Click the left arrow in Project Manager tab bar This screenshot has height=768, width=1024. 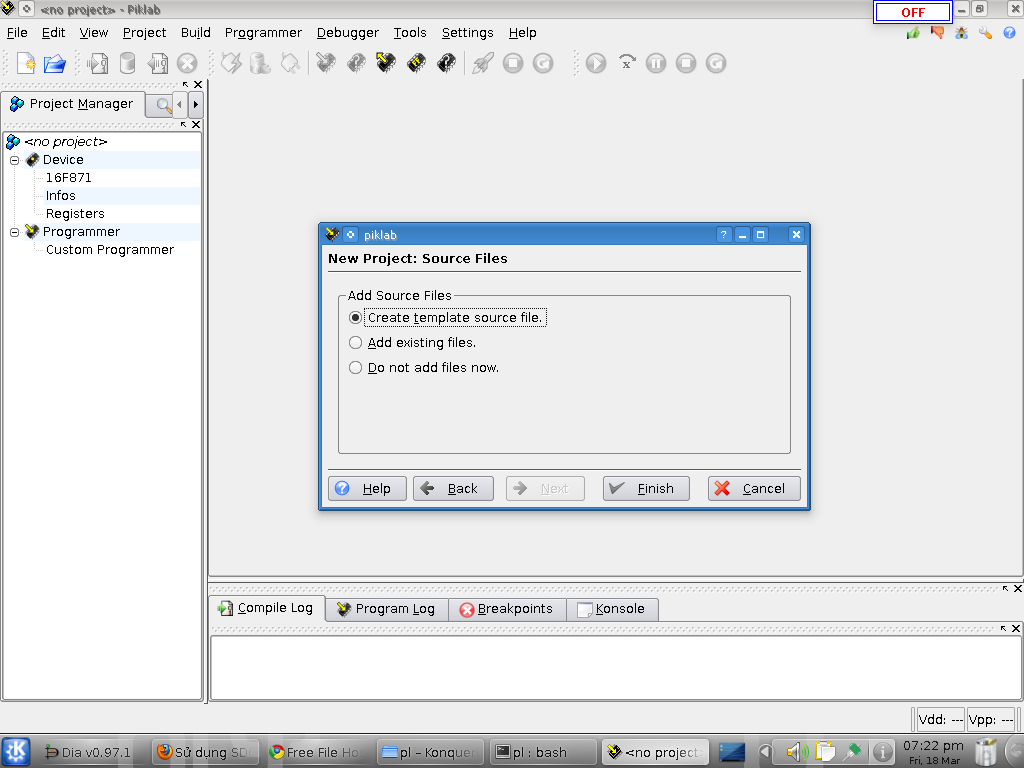click(x=180, y=104)
